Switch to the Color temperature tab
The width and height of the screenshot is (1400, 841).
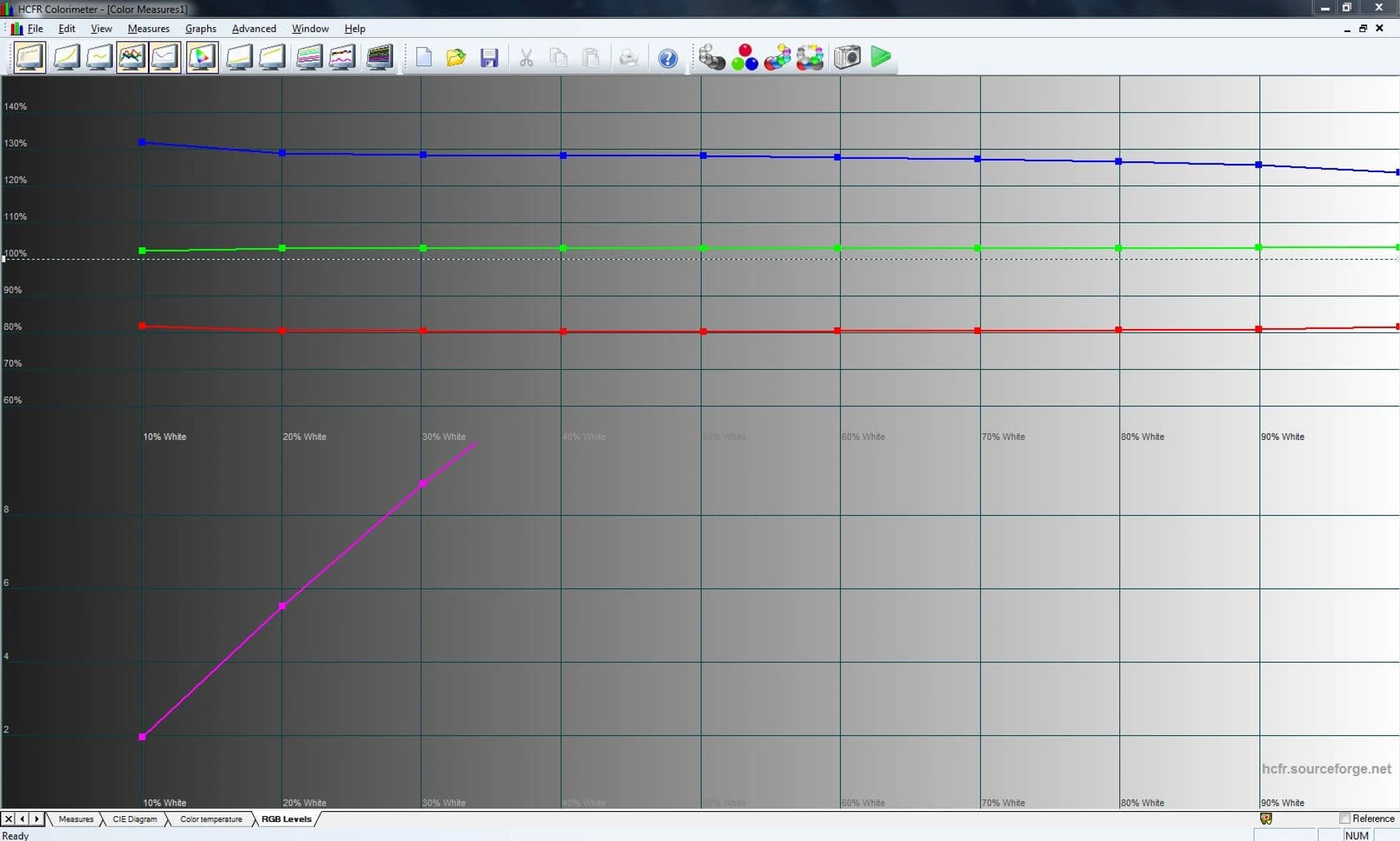pyautogui.click(x=211, y=819)
